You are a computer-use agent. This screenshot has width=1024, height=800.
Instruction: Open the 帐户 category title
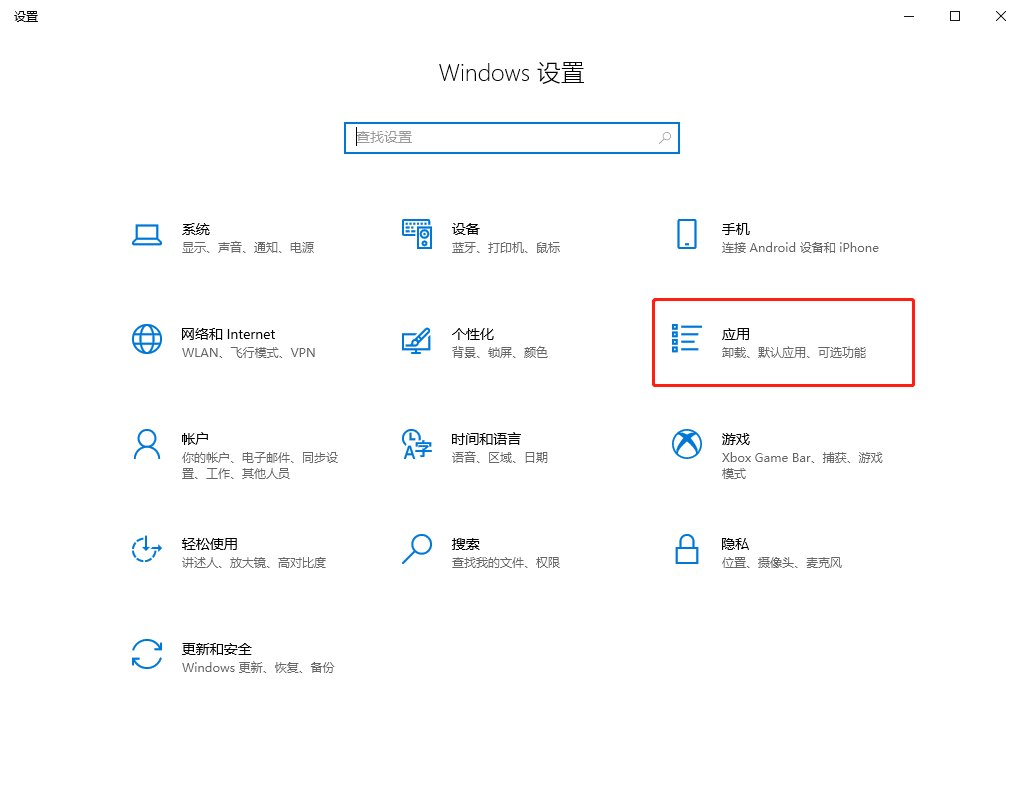coord(195,439)
